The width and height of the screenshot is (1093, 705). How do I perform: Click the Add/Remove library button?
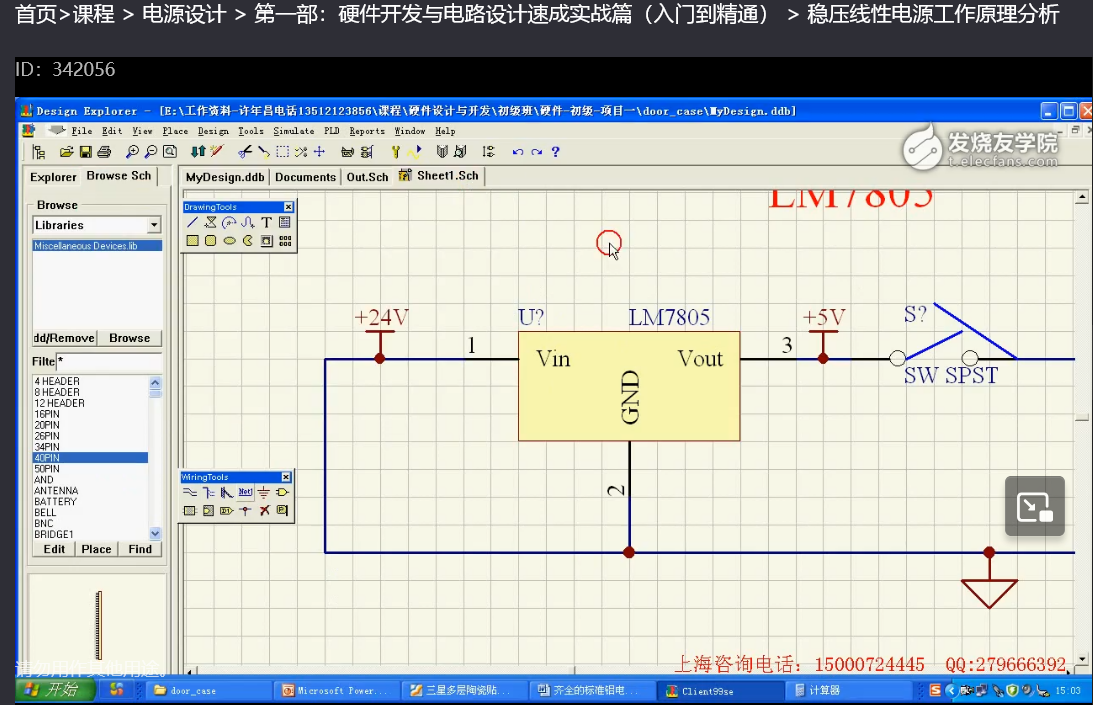point(63,338)
